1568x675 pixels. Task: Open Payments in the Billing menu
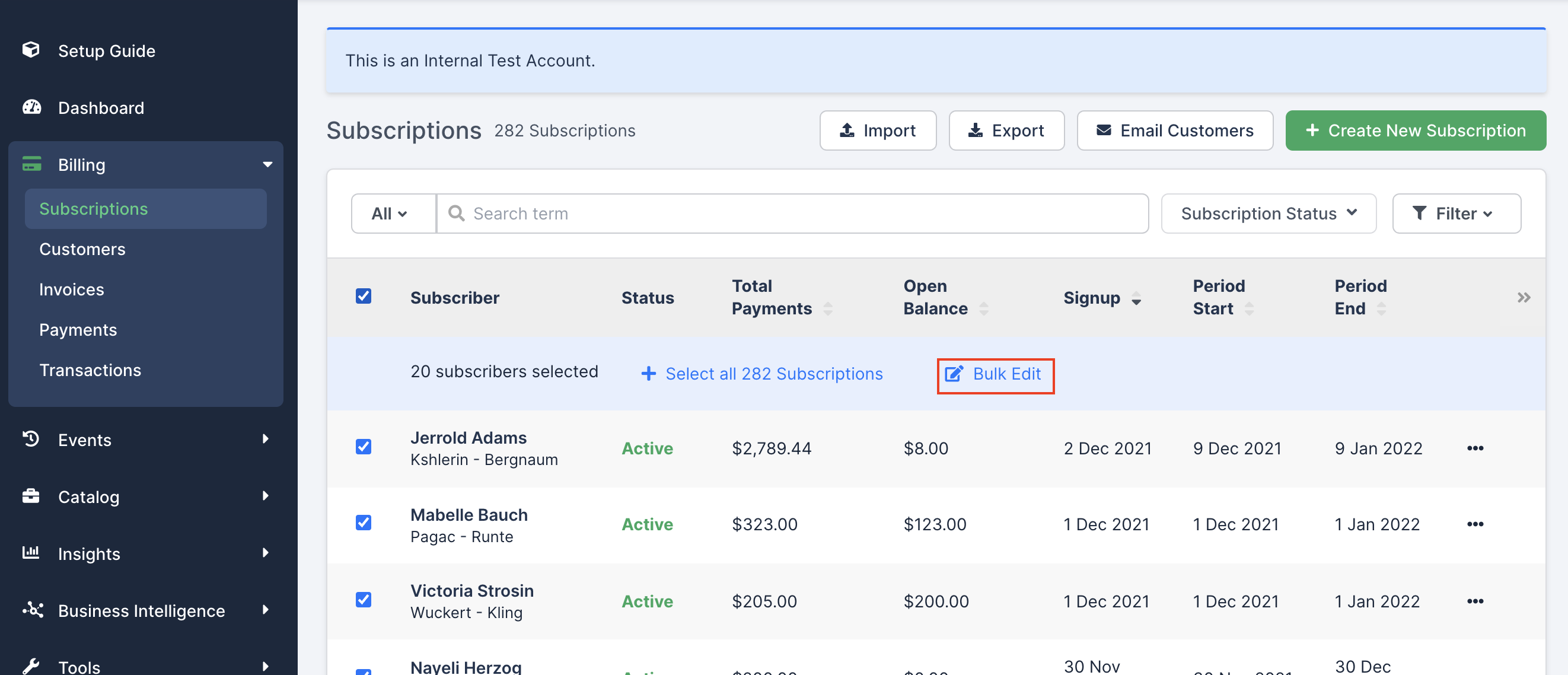click(x=78, y=330)
